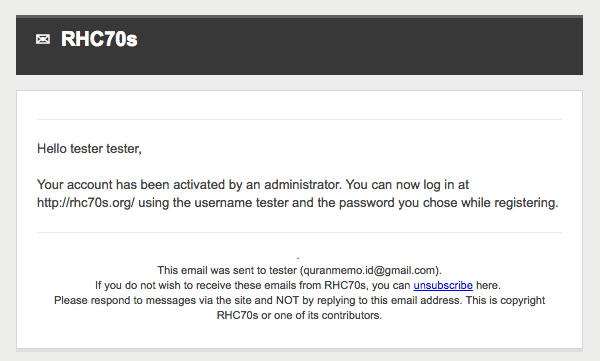Click the horizontal divider below the message body

pyautogui.click(x=299, y=232)
